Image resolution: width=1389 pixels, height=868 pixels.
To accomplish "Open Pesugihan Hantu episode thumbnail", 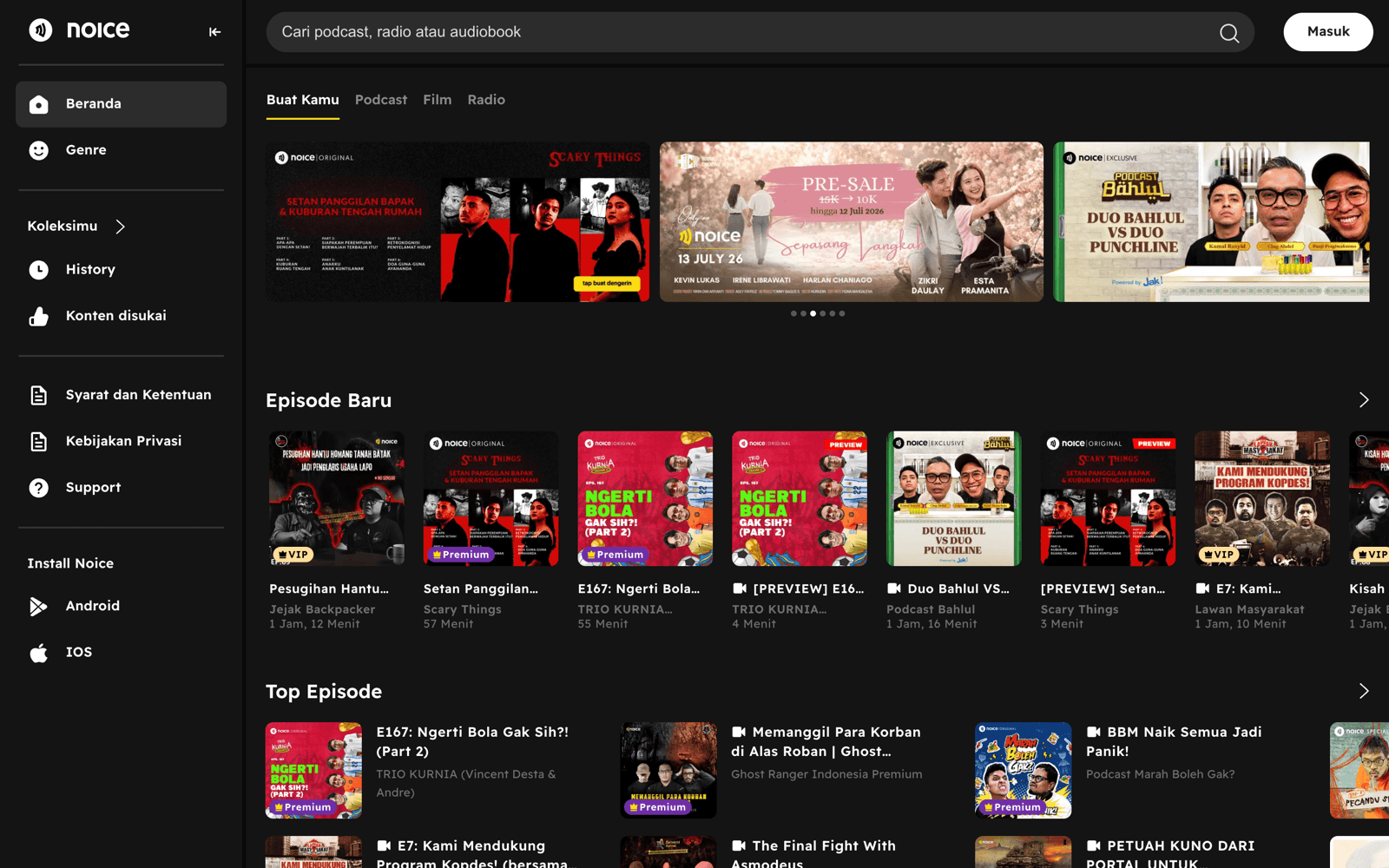I will click(337, 499).
